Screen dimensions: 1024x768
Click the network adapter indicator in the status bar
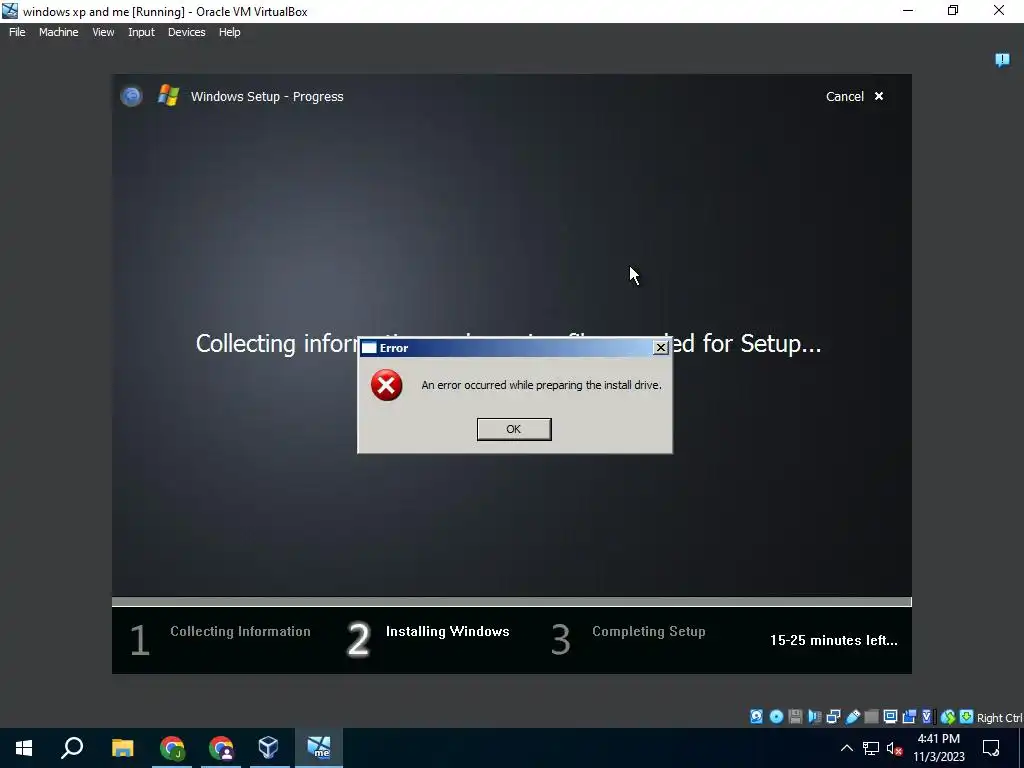click(x=833, y=716)
